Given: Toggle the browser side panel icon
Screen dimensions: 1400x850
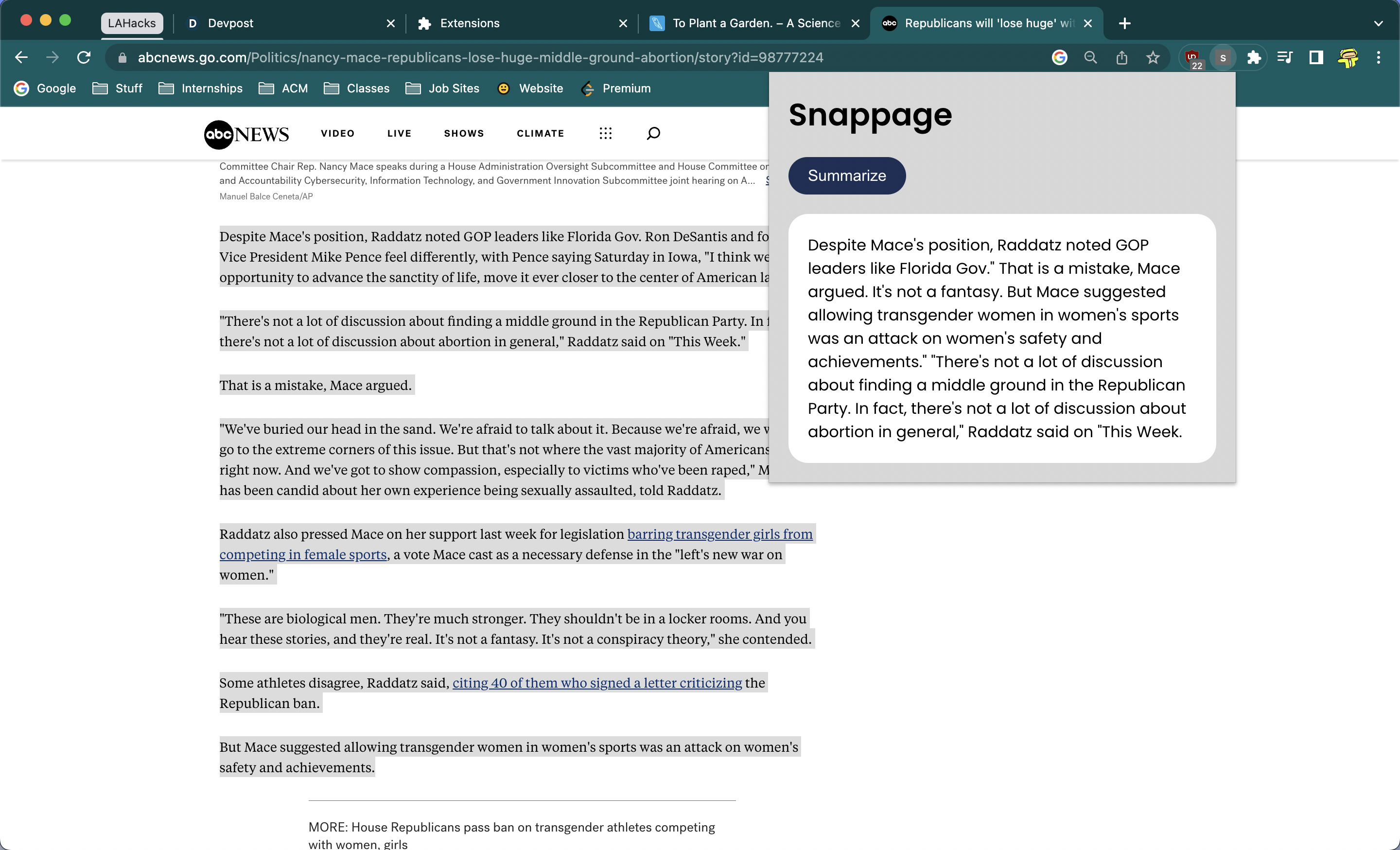Looking at the screenshot, I should point(1316,57).
